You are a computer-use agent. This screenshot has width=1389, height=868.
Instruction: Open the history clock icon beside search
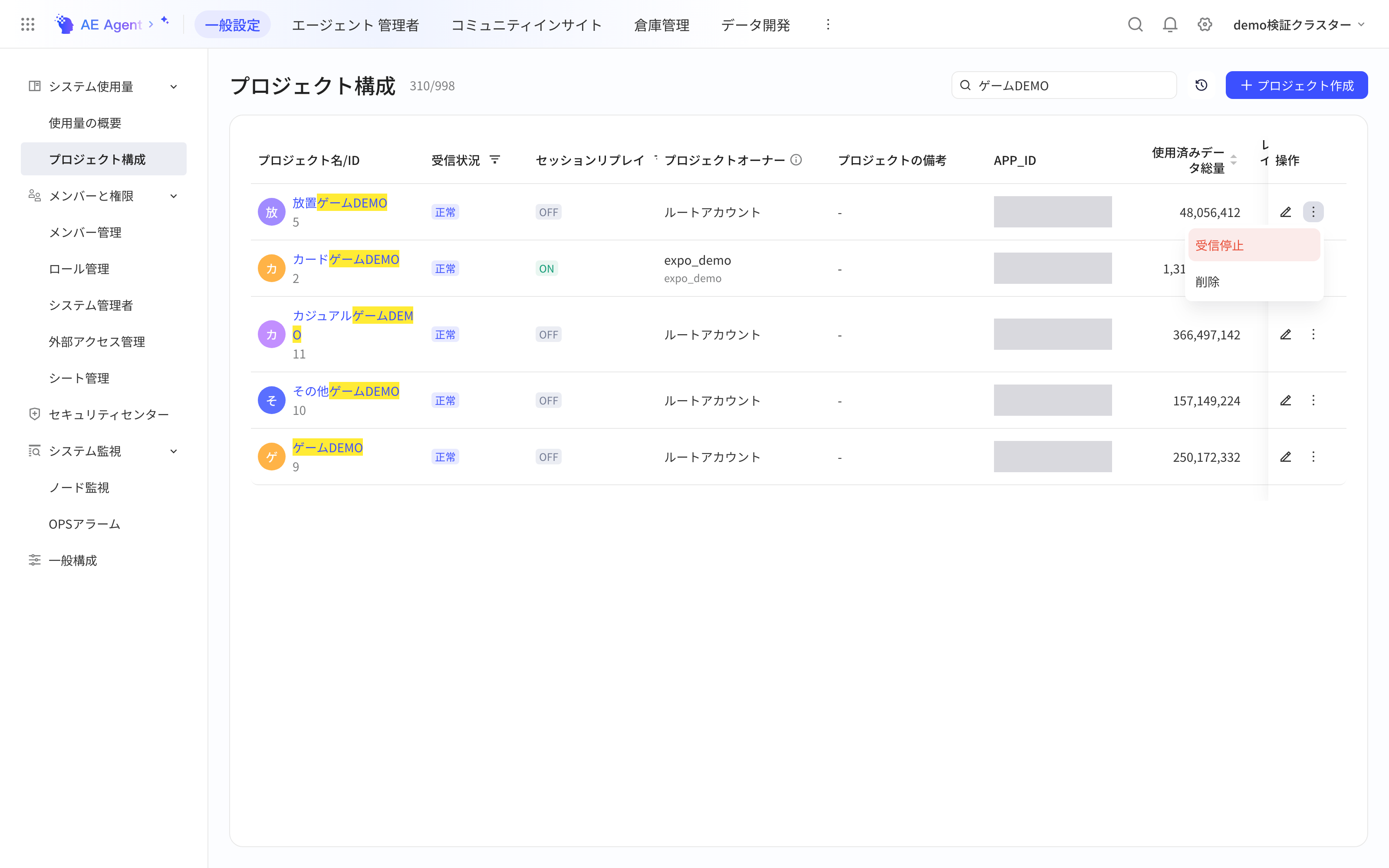[x=1201, y=85]
